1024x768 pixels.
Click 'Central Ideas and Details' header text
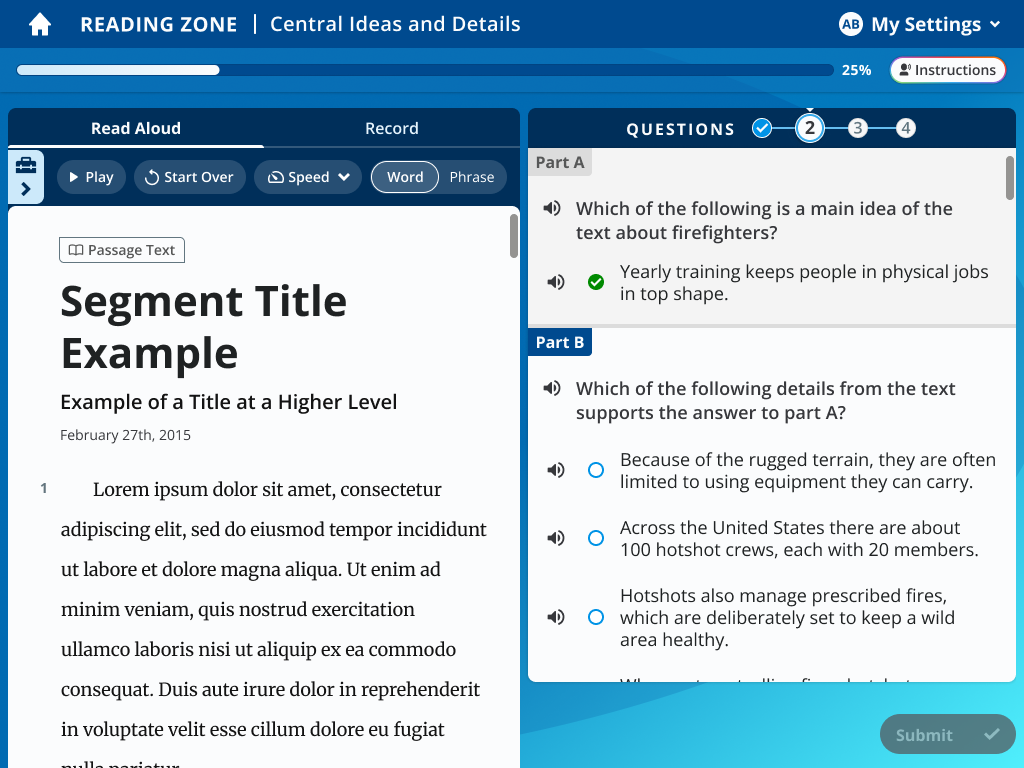point(395,24)
